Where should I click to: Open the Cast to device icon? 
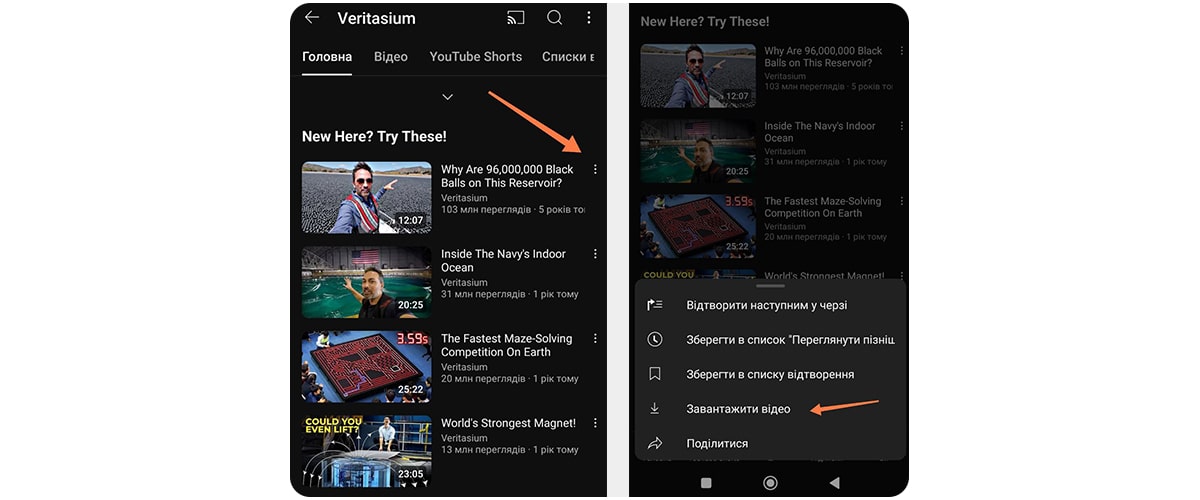[x=516, y=18]
